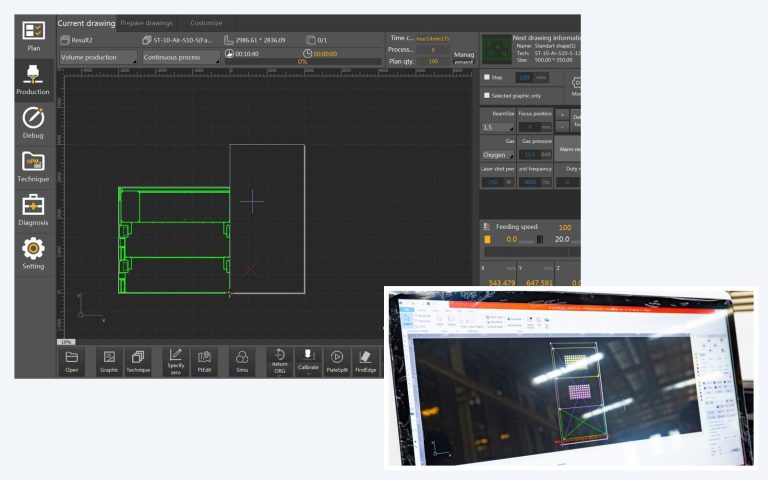Click the orange feeding indicator icon
768x480 pixels.
pos(487,240)
